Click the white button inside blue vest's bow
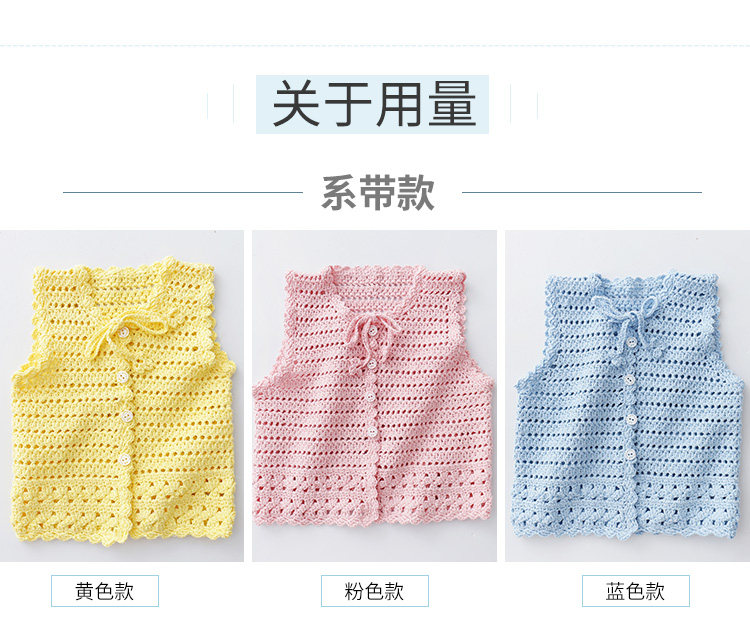This screenshot has width=750, height=632. tap(631, 343)
